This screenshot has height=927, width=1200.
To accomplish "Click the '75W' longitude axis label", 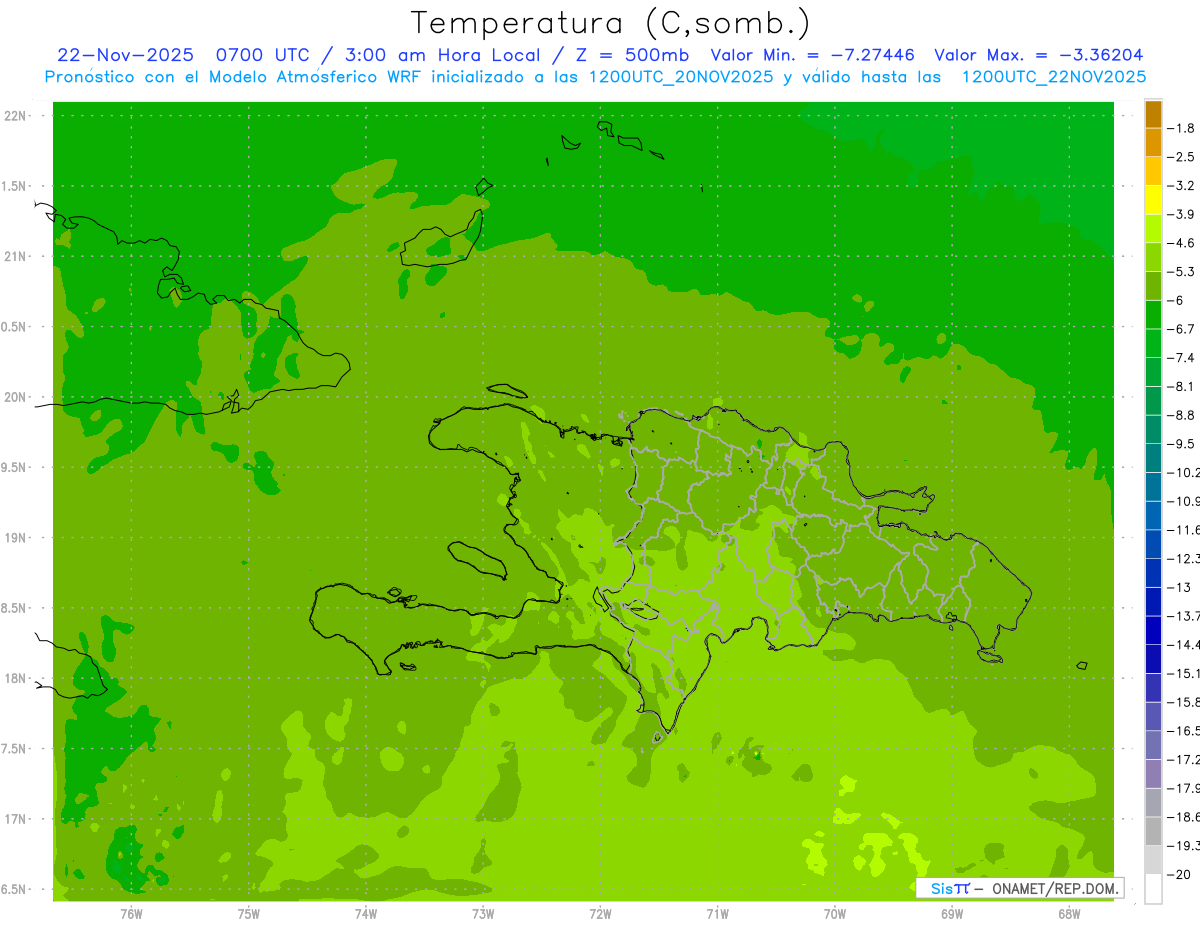I will 249,914.
